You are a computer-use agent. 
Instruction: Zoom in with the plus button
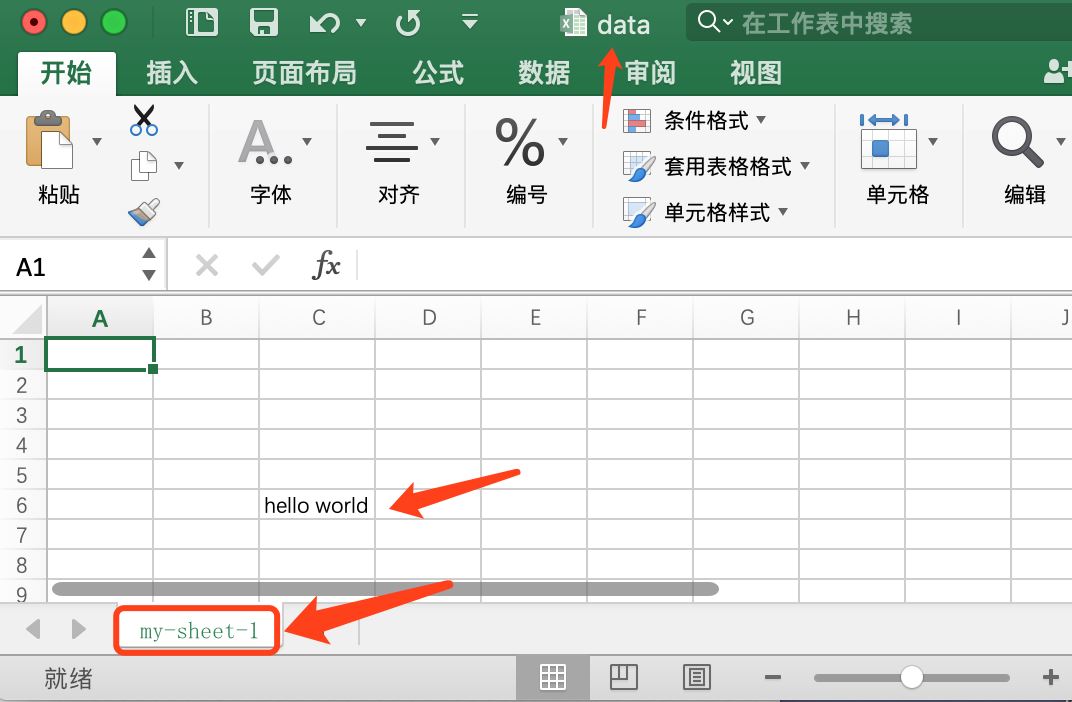tap(1051, 677)
